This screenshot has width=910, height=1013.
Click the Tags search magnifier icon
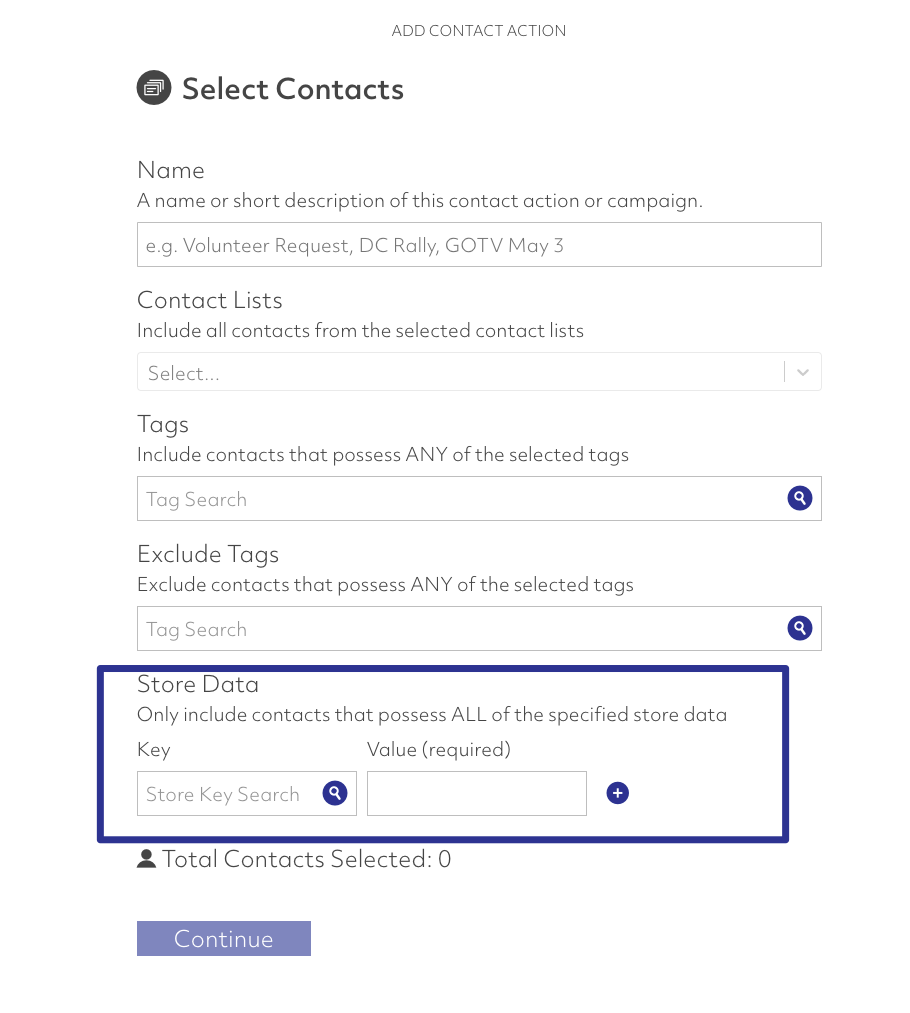(x=800, y=498)
